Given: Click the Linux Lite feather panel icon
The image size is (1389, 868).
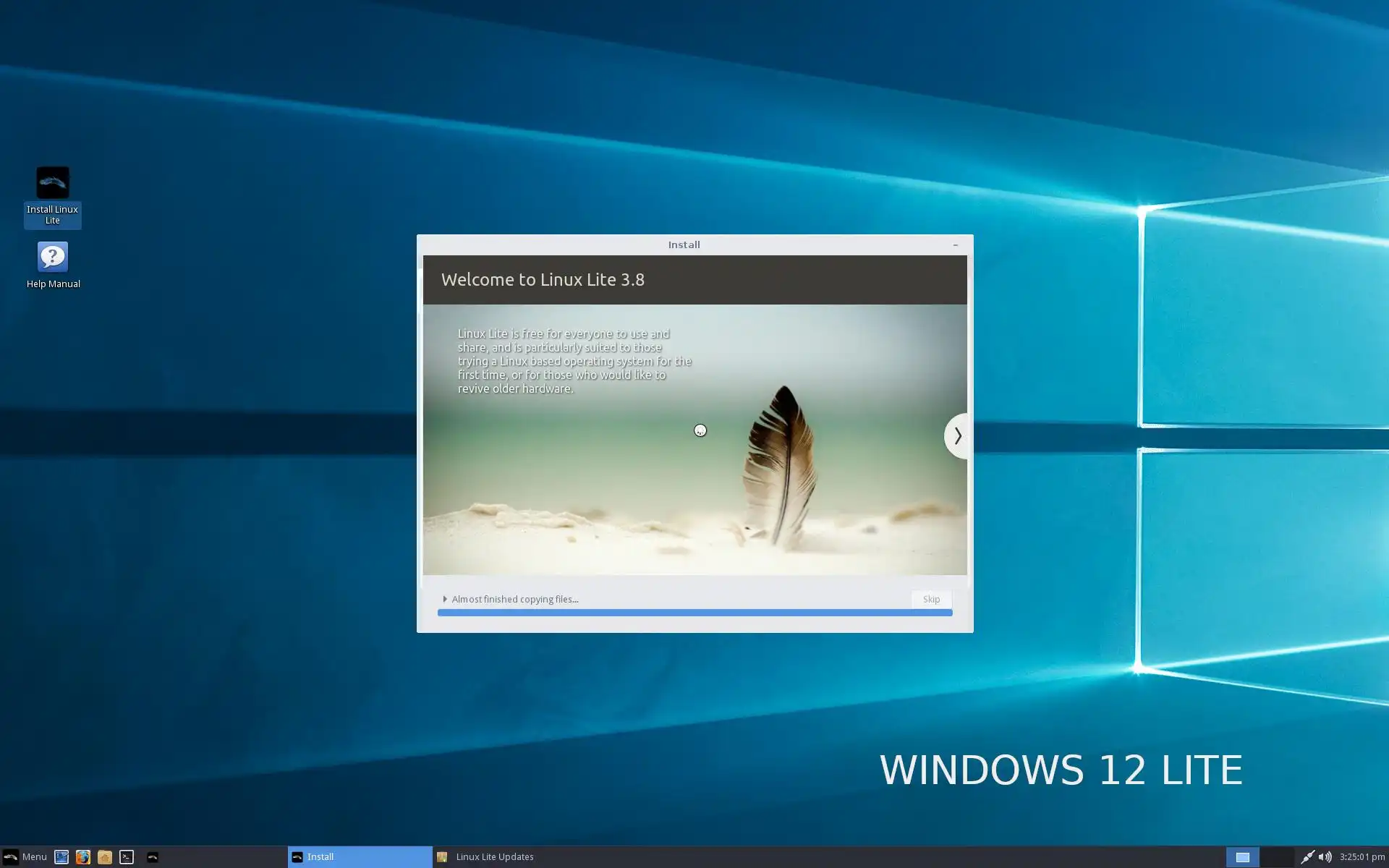Looking at the screenshot, I should pos(153,857).
